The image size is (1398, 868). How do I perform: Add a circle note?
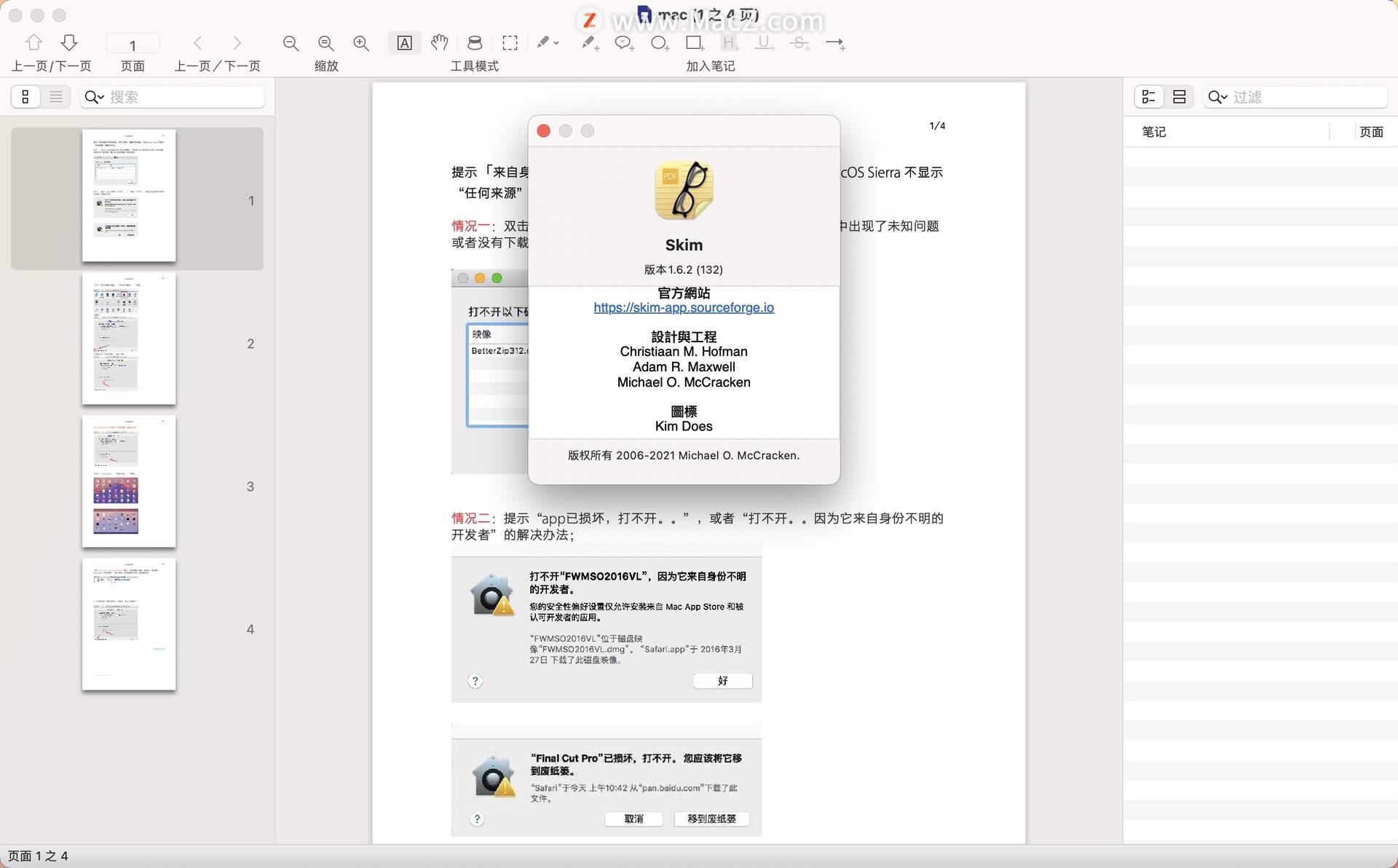click(x=660, y=43)
